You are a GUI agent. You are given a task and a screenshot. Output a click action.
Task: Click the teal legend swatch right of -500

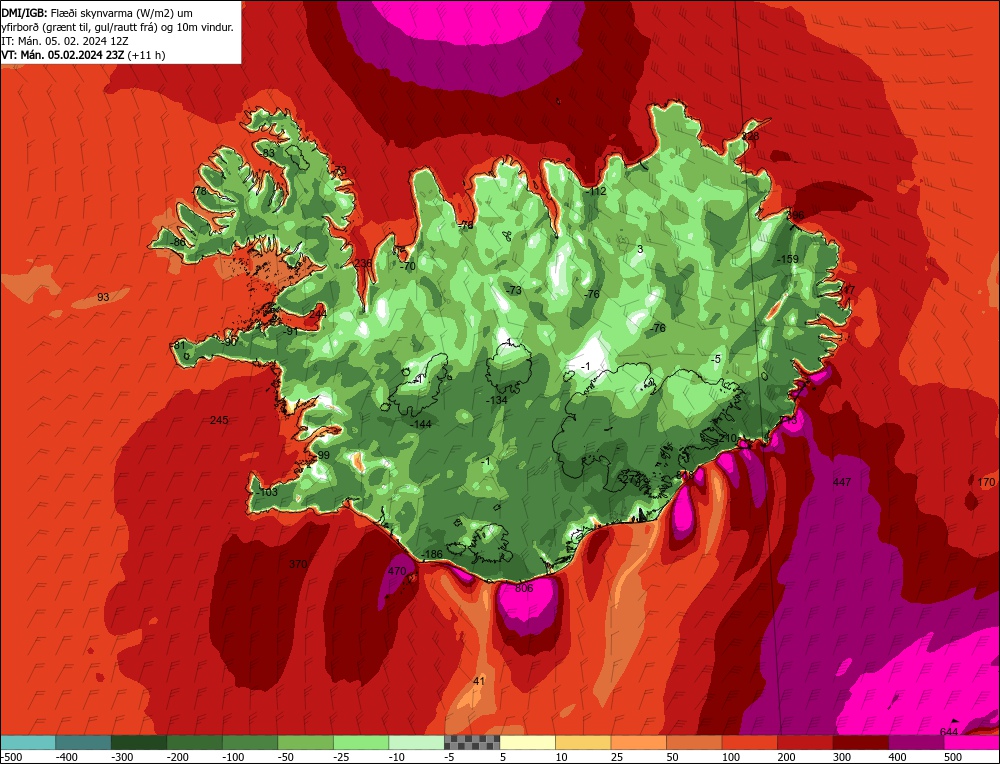(x=27, y=742)
